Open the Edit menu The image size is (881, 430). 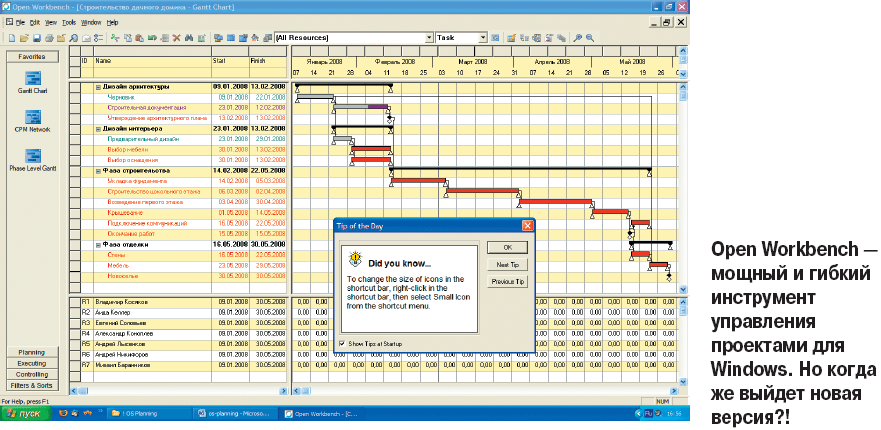[35, 22]
